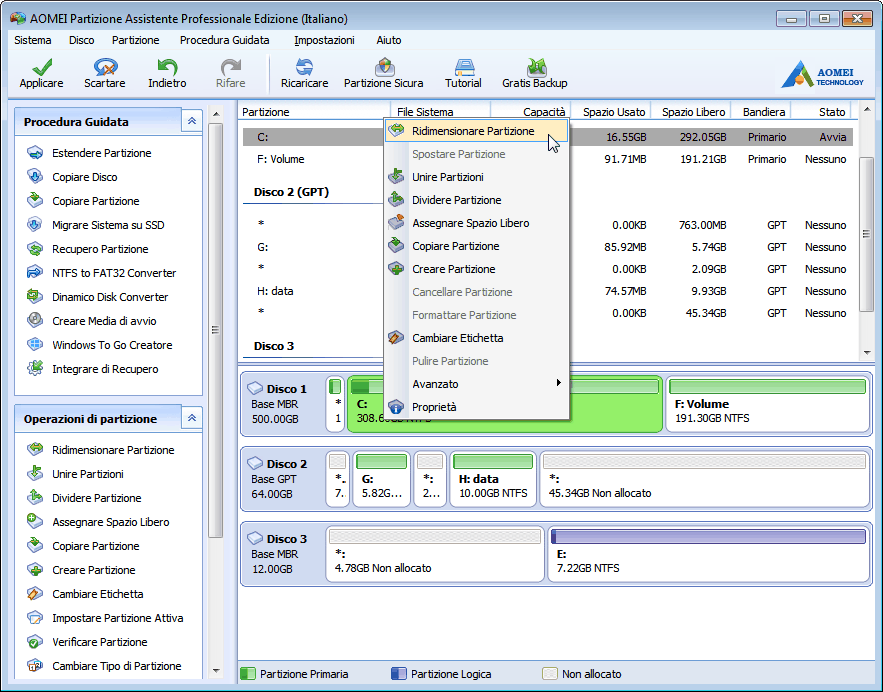Select Migrare Sistema su SSD wizard
The width and height of the screenshot is (883, 692).
click(108, 225)
